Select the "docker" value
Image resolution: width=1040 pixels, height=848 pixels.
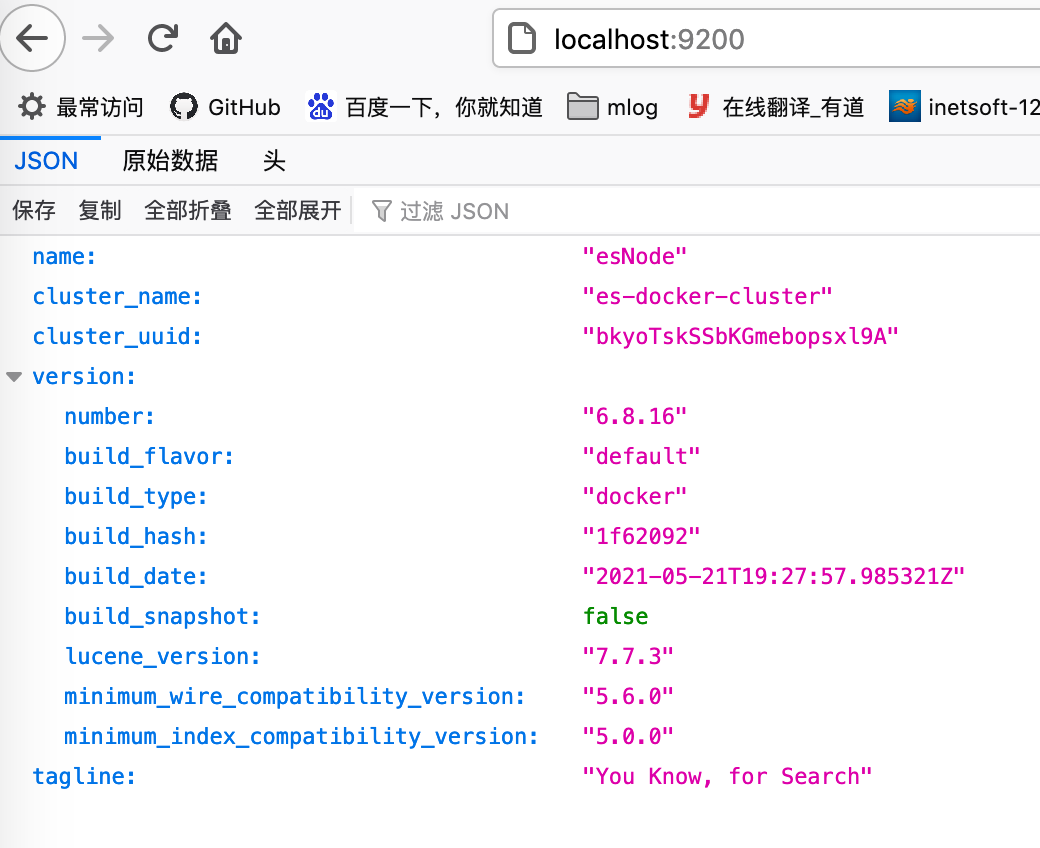[634, 497]
